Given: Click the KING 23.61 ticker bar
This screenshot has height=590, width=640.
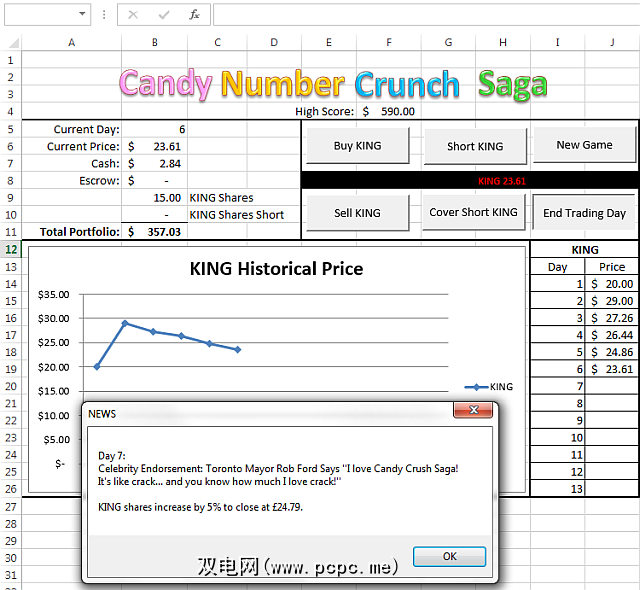Looking at the screenshot, I should coord(470,181).
